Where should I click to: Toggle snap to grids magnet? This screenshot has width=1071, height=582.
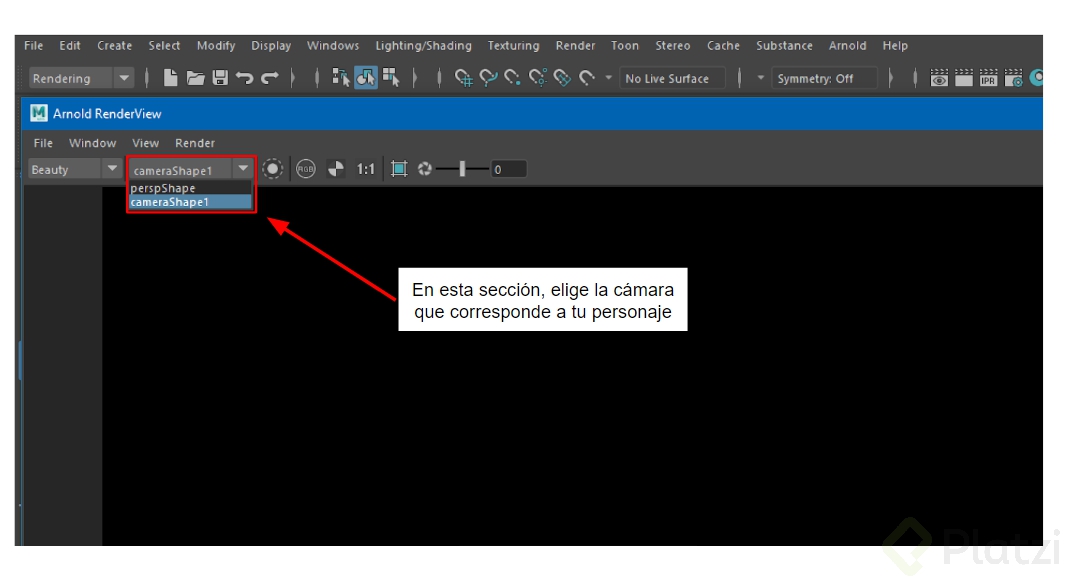(x=464, y=78)
